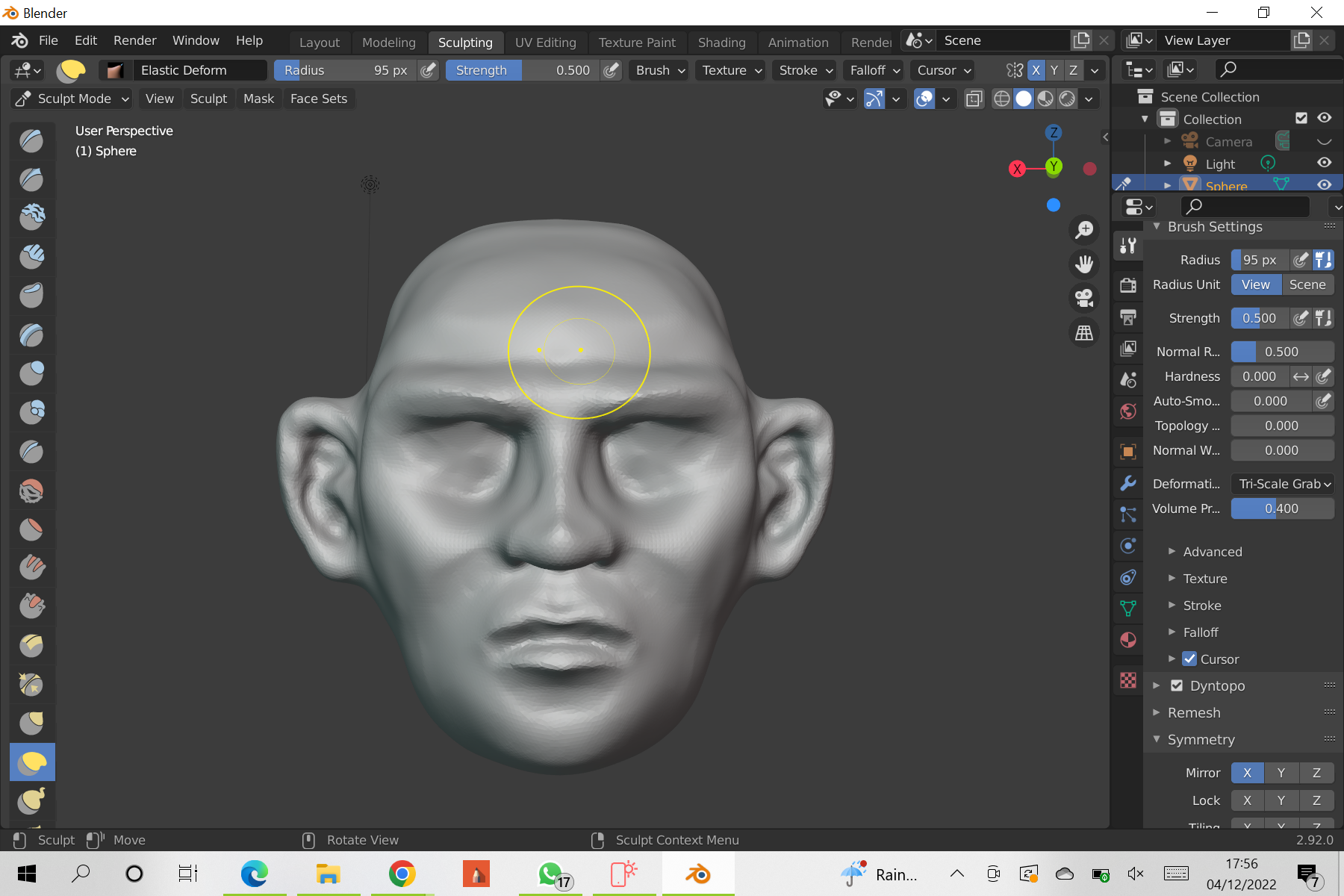Hide the Light object with eye icon

[1324, 163]
